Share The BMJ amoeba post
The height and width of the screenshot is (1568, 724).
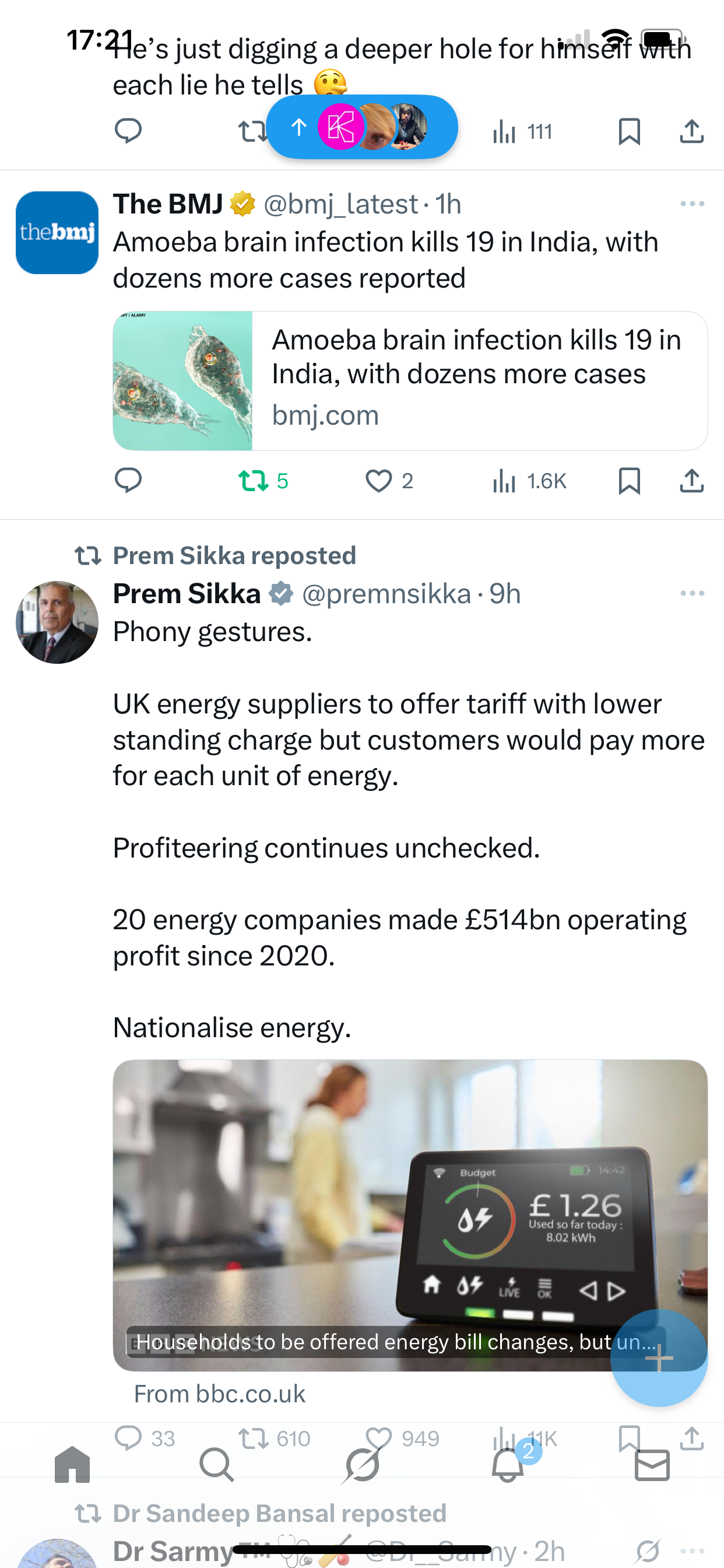[692, 481]
